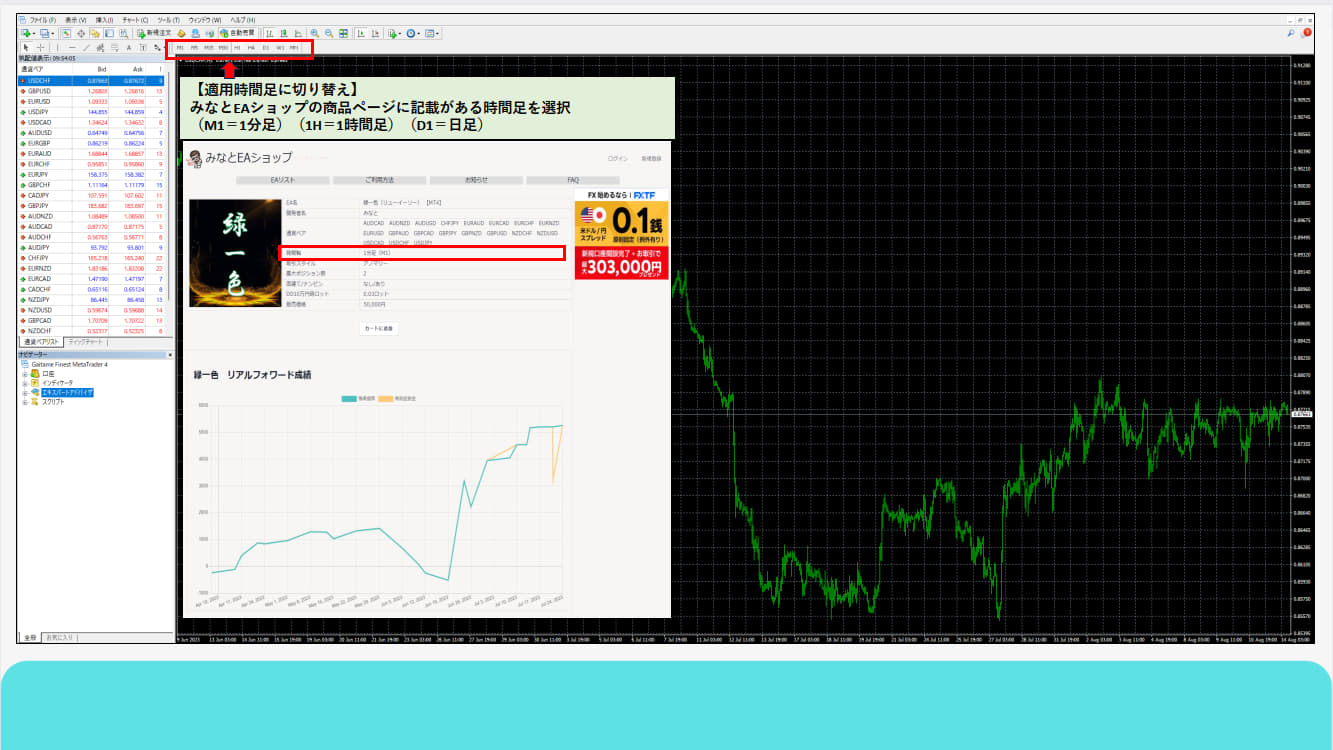Expand the エキスパートアドバイザ tree node
Screen dimensions: 1333x750
click(24, 392)
